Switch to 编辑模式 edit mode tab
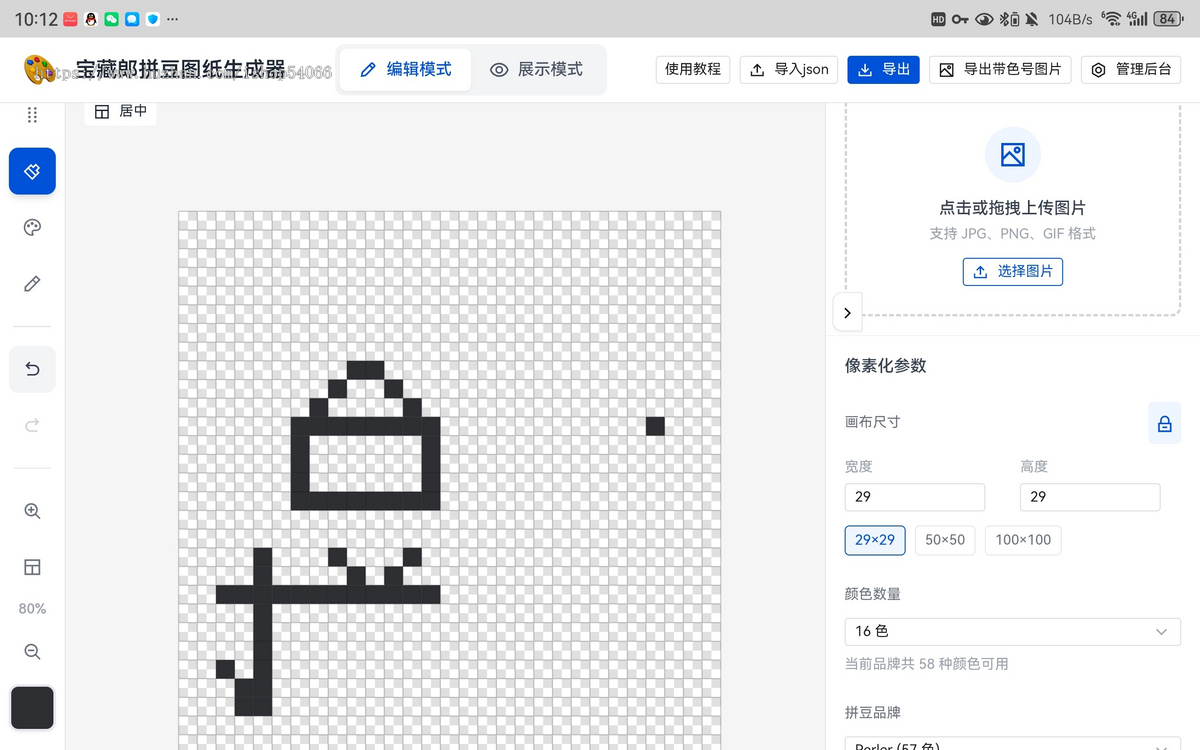This screenshot has height=750, width=1200. click(x=405, y=70)
